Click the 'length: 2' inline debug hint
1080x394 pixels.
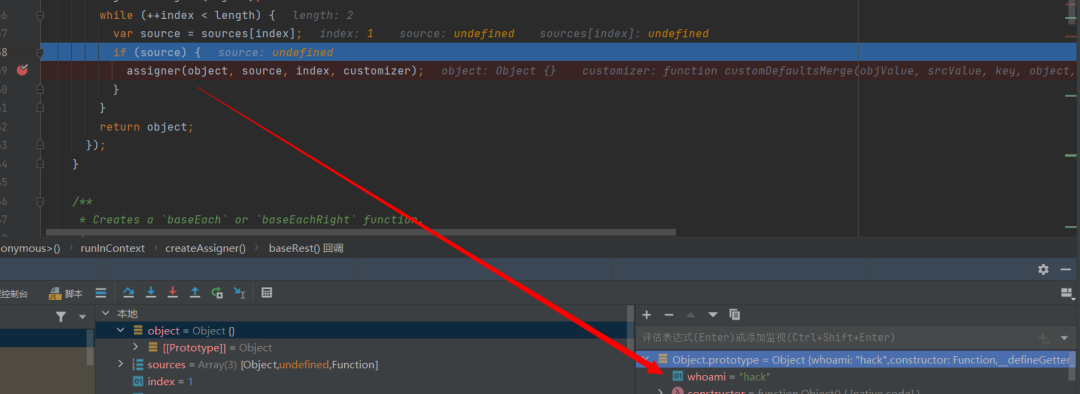click(x=323, y=14)
